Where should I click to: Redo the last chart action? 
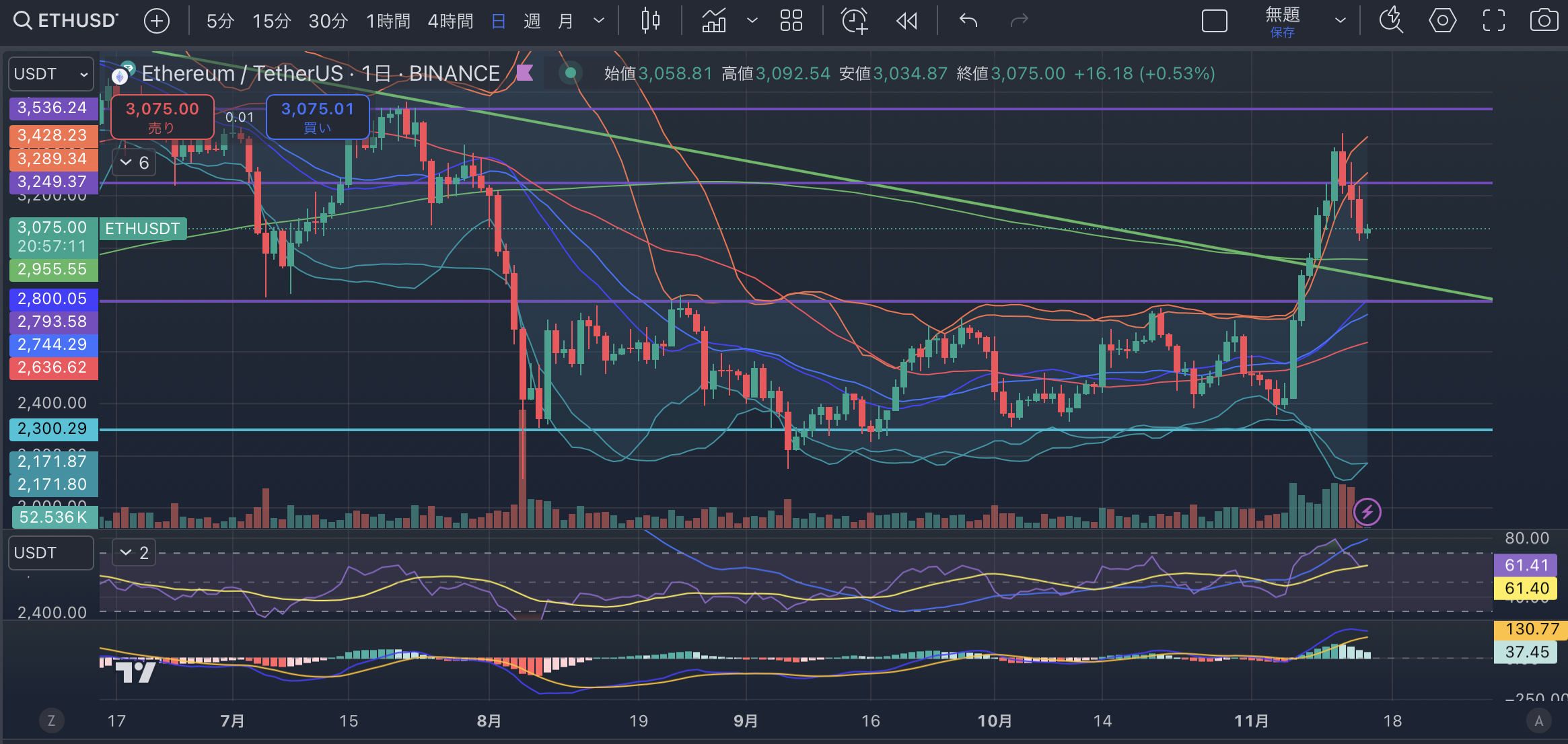pyautogui.click(x=1020, y=21)
